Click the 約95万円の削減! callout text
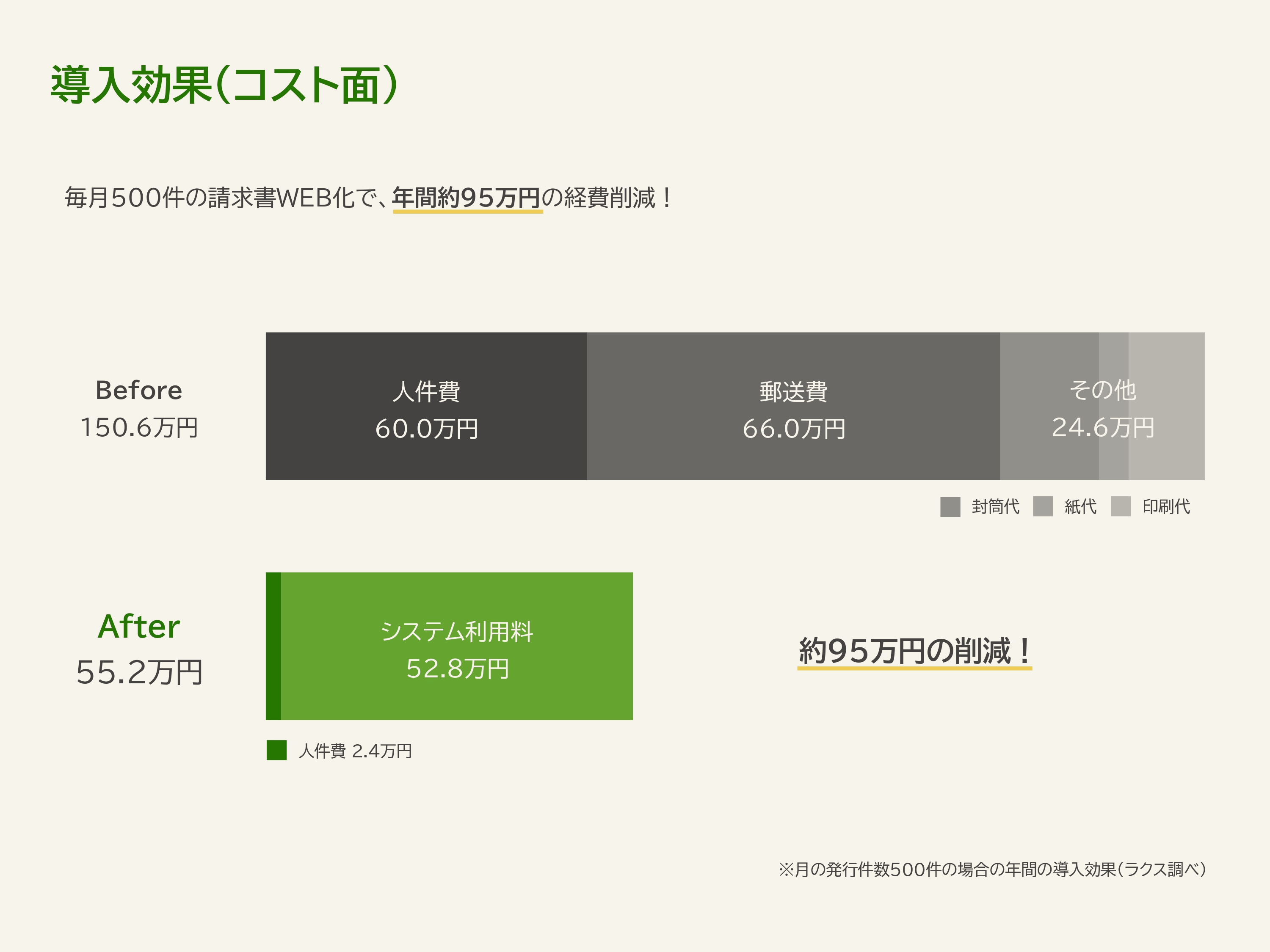The width and height of the screenshot is (1270, 952). coord(914,651)
